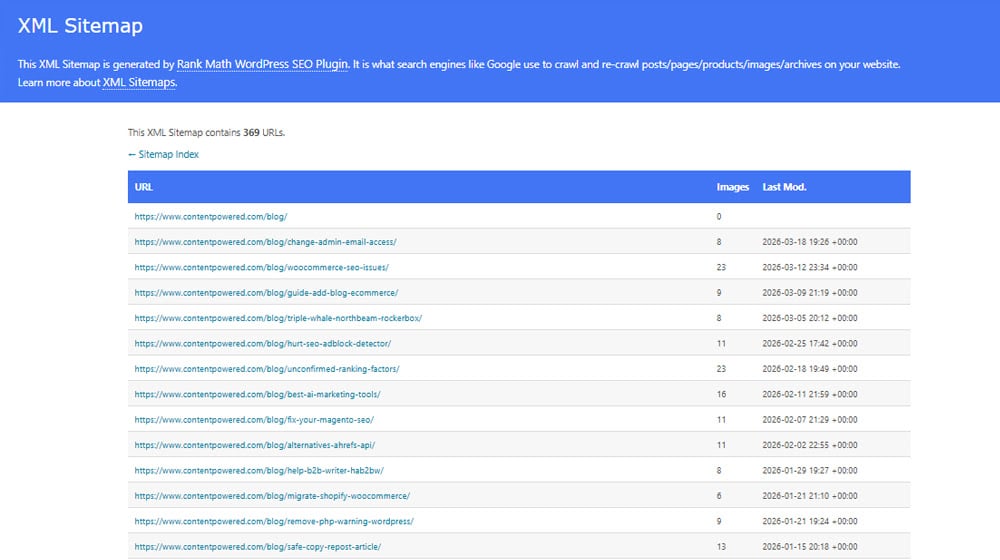Open the help-b2b-writer-hab2bw link

click(259, 471)
